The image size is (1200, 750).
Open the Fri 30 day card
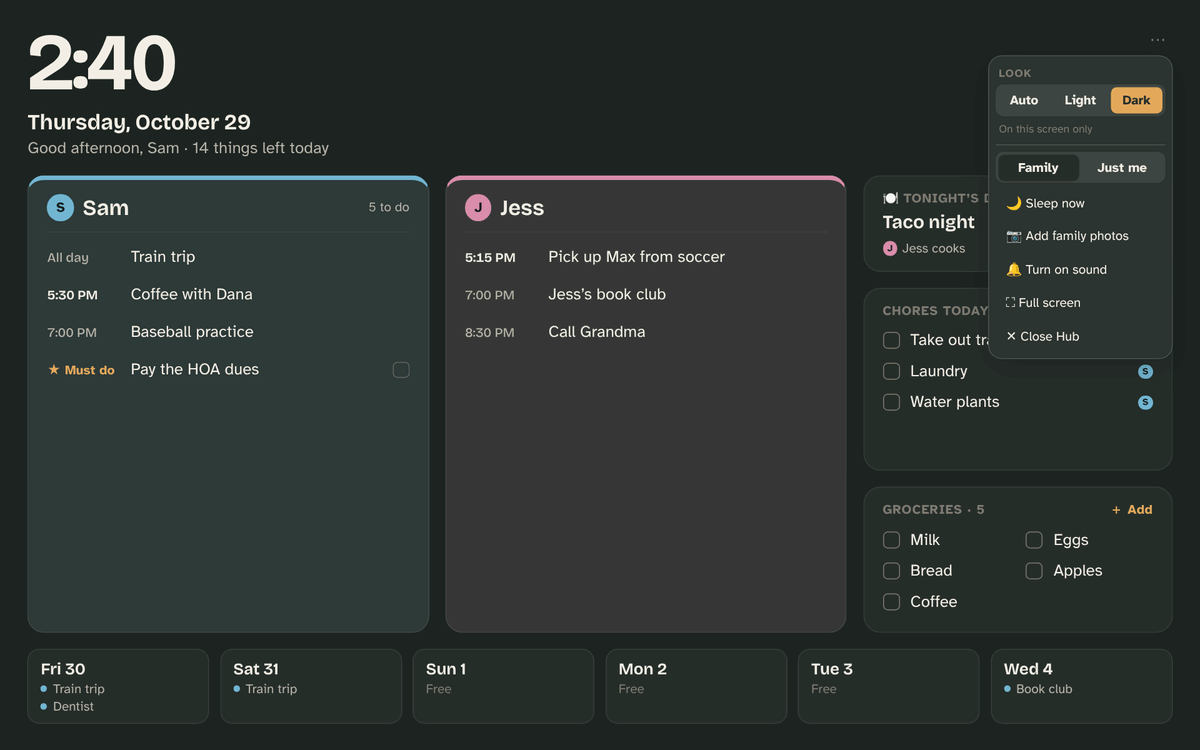(118, 686)
